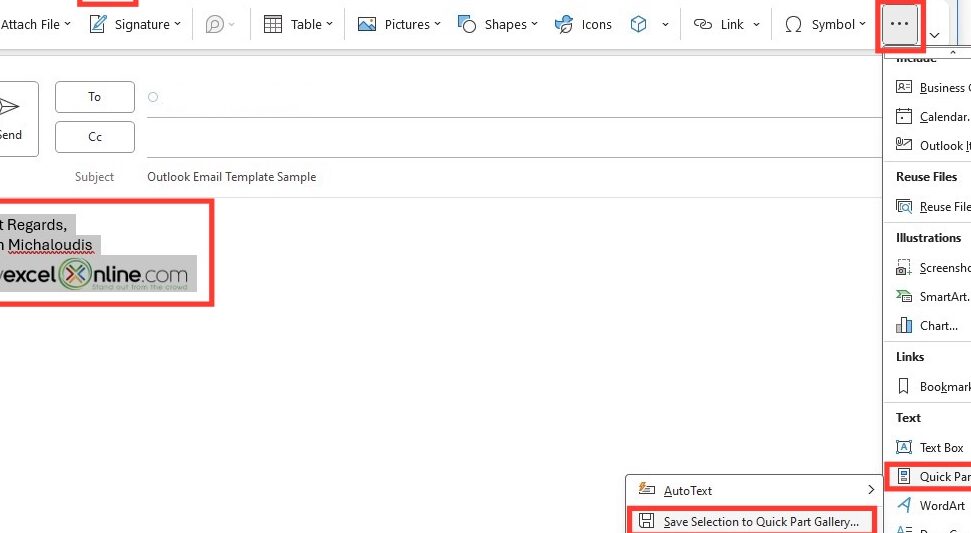The width and height of the screenshot is (971, 533).
Task: Expand the Signature dropdown arrow
Action: tap(178, 24)
